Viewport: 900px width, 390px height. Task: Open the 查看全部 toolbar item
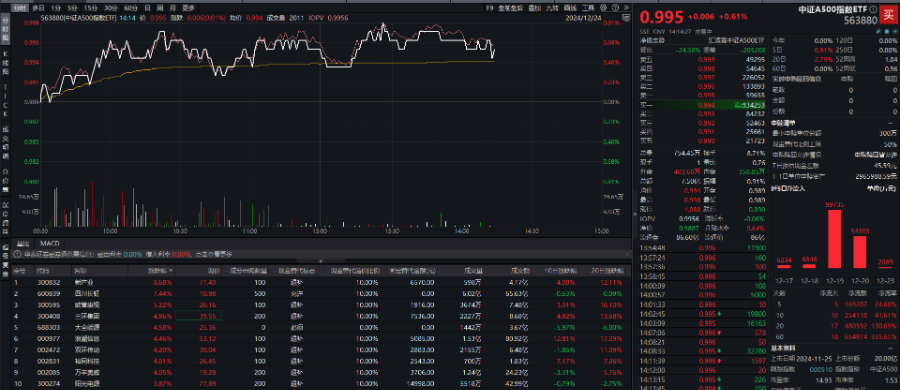pyautogui.click(x=510, y=8)
